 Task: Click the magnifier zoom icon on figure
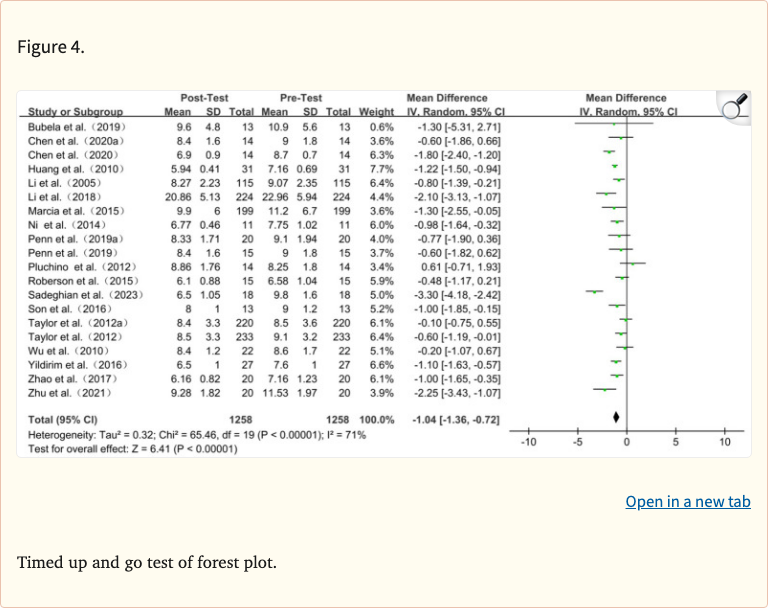click(735, 105)
